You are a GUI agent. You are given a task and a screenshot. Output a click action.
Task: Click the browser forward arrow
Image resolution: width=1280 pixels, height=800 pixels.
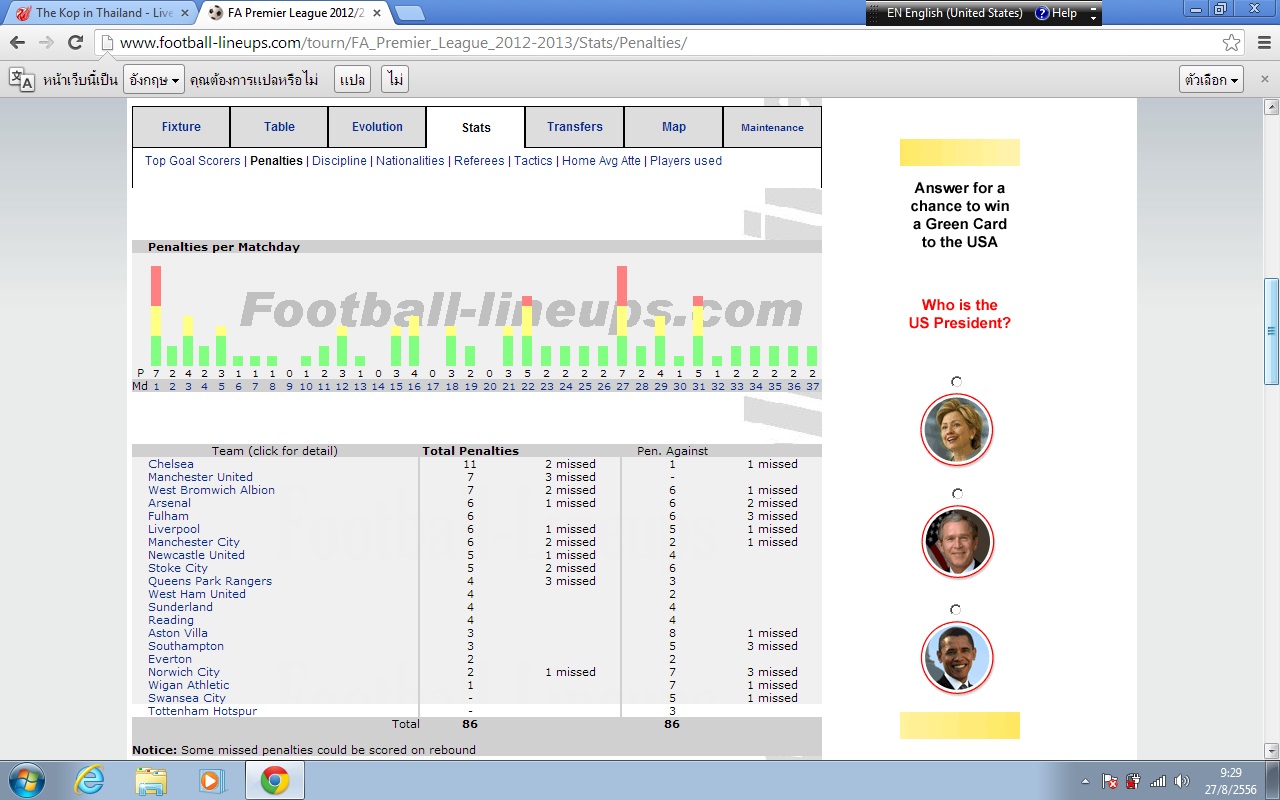tap(46, 43)
